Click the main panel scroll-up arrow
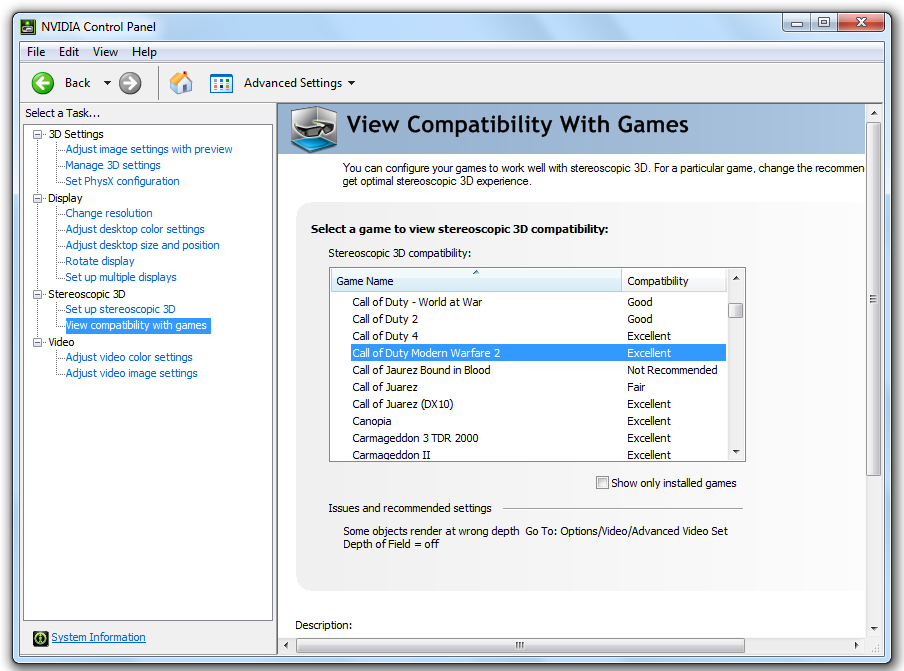The image size is (904, 671). point(873,113)
